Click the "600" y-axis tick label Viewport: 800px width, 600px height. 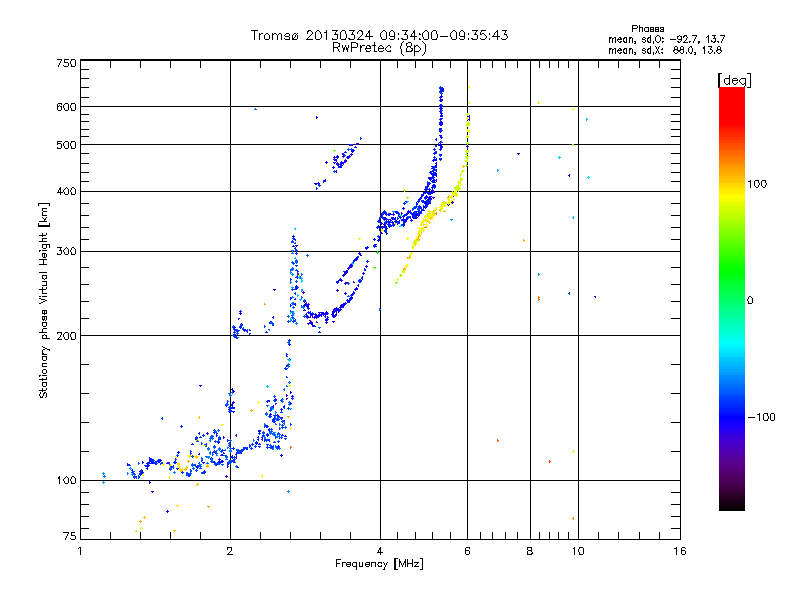pos(66,107)
